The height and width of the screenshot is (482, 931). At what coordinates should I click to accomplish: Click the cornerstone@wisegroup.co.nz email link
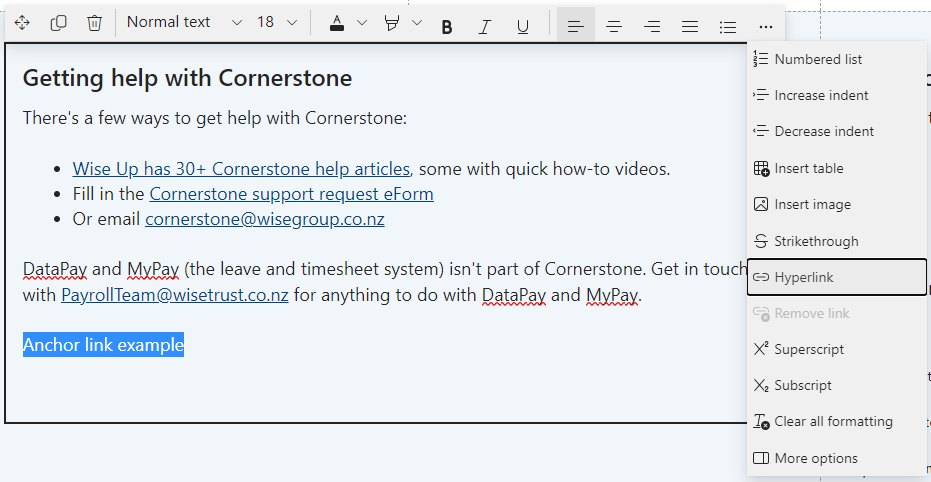[x=265, y=219]
